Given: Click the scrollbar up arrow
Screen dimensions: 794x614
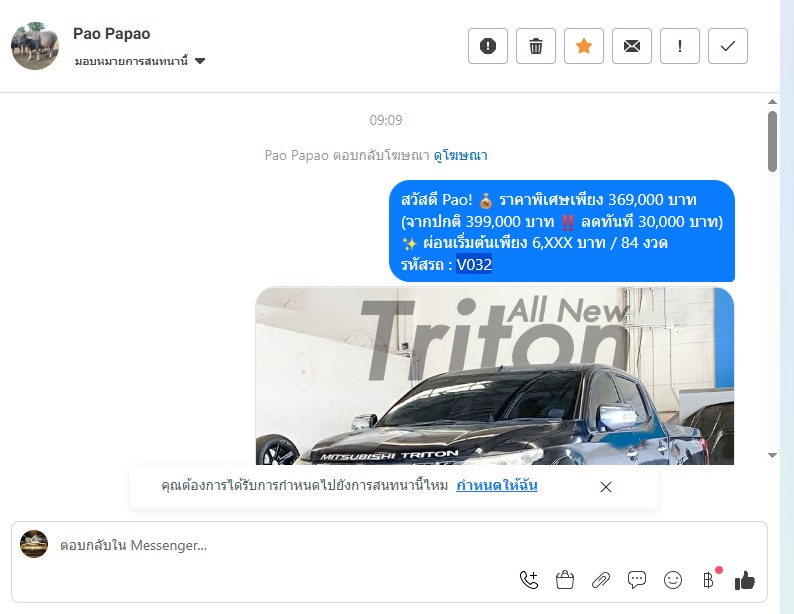Looking at the screenshot, I should (x=772, y=102).
